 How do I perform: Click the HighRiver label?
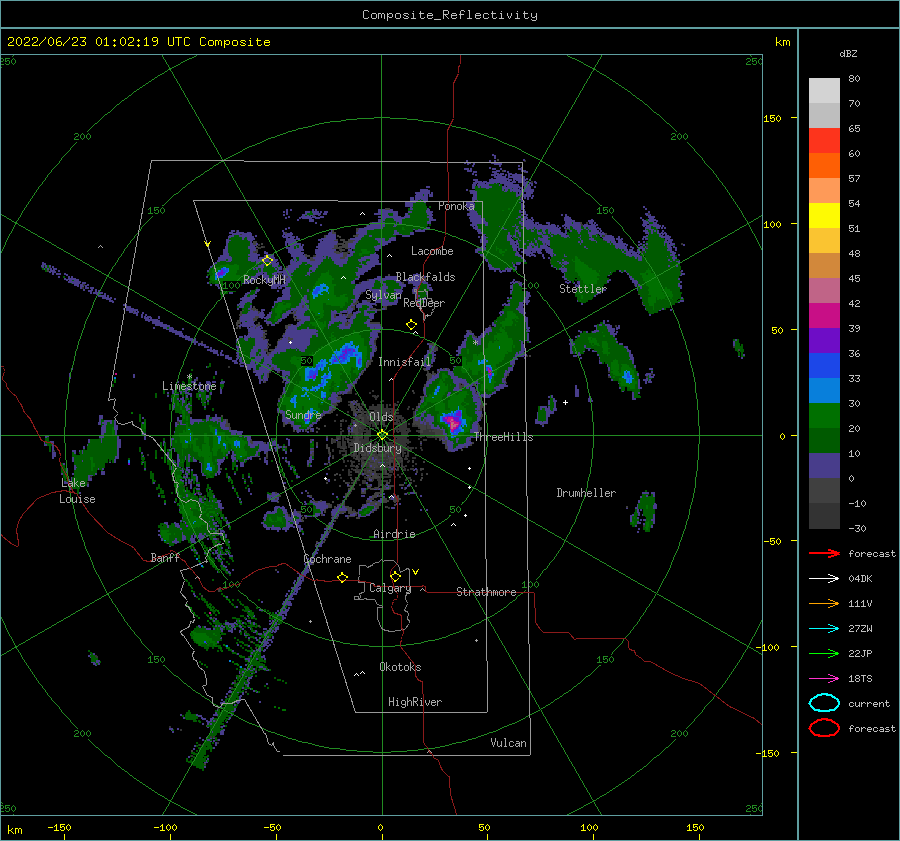[x=415, y=702]
